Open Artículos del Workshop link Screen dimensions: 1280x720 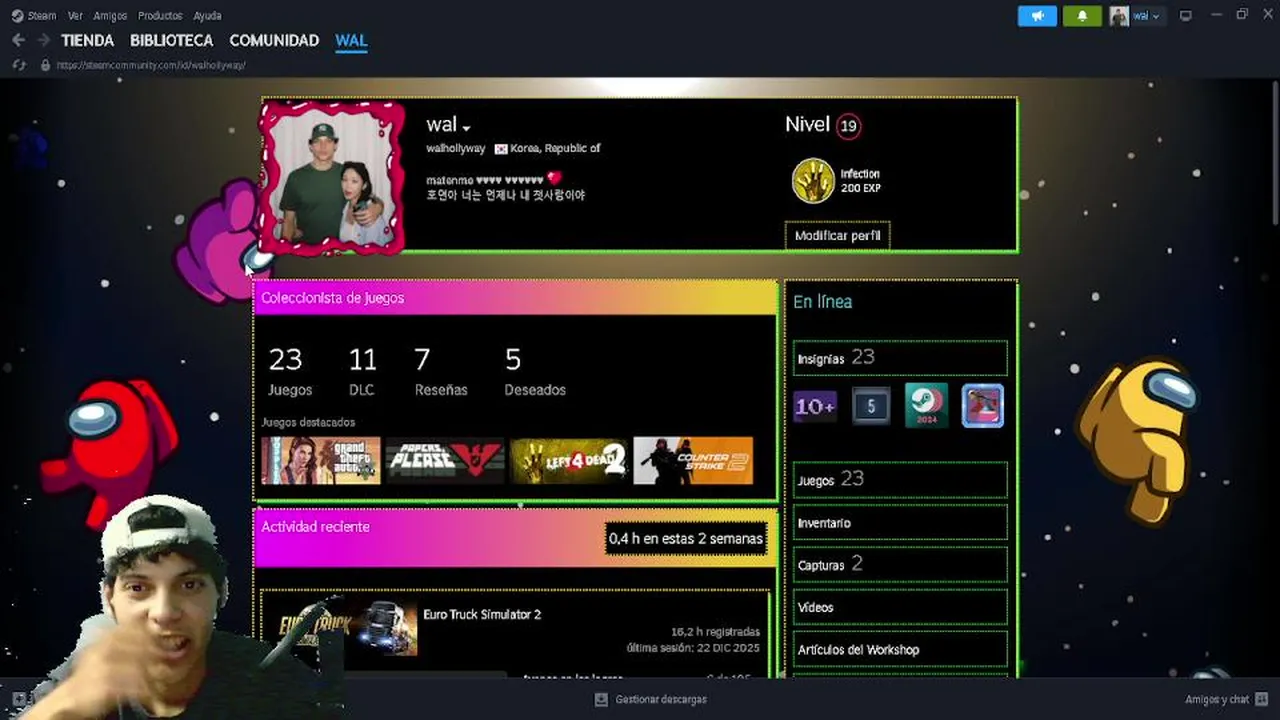tap(900, 650)
